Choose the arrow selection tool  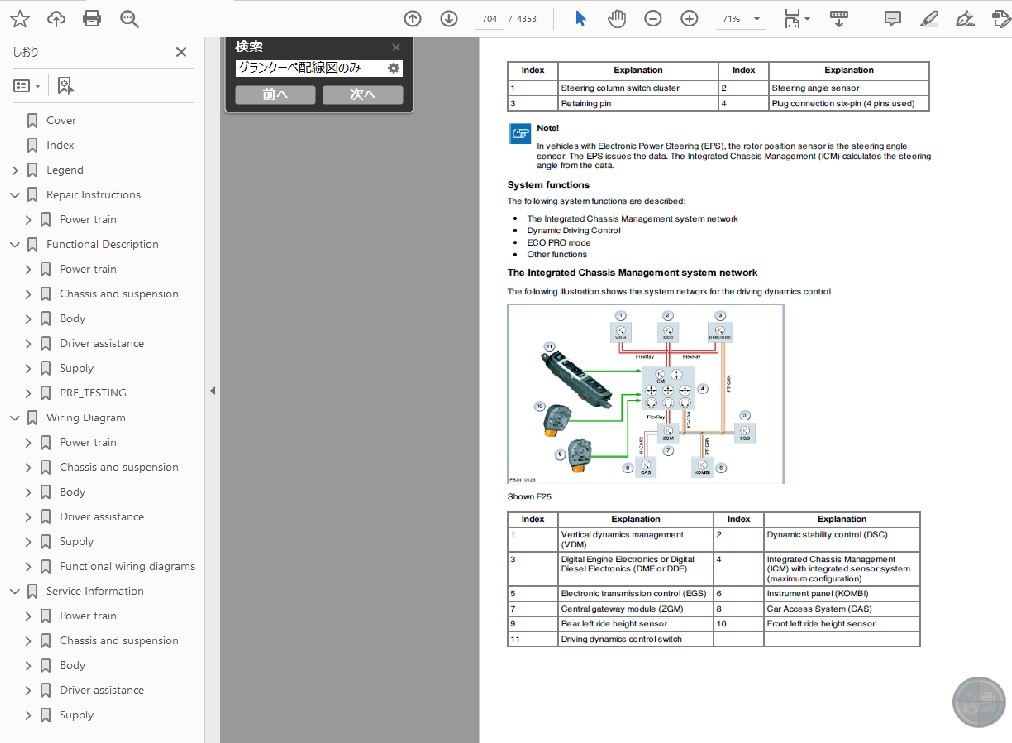[x=580, y=19]
